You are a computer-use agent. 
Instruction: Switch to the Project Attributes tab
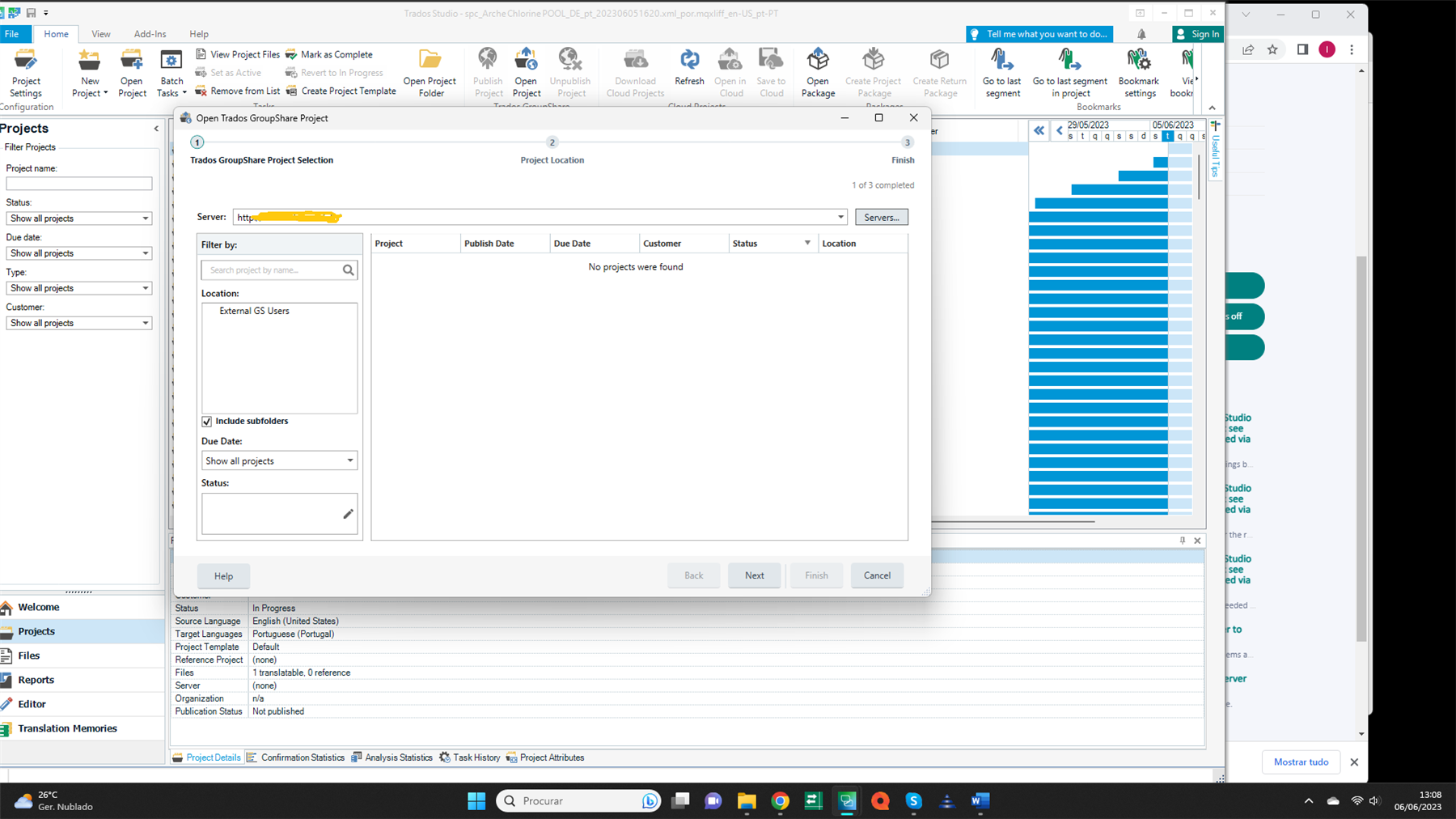click(544, 757)
